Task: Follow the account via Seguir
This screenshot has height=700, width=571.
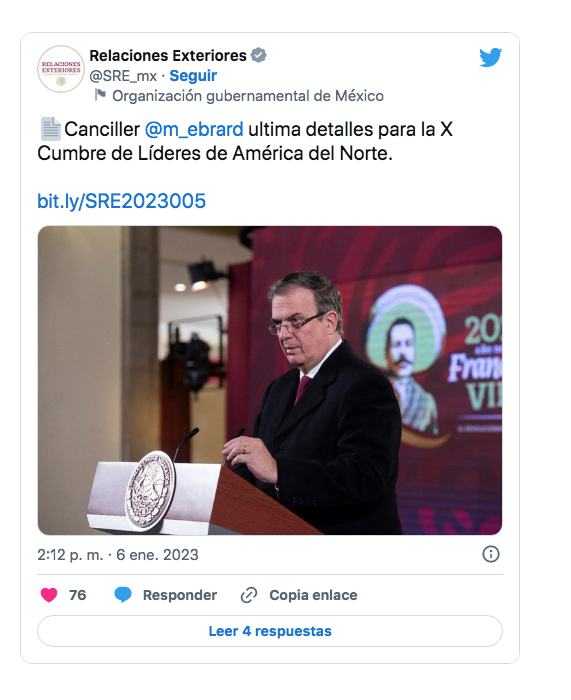Action: point(193,76)
